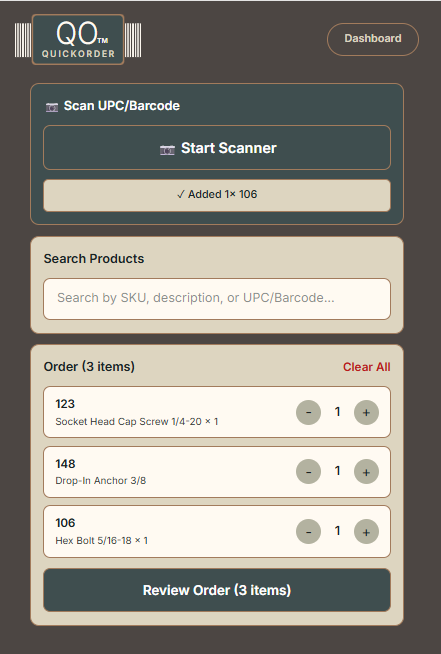The height and width of the screenshot is (654, 441).
Task: Decrease quantity of Hex Bolt 106
Action: coord(308,532)
